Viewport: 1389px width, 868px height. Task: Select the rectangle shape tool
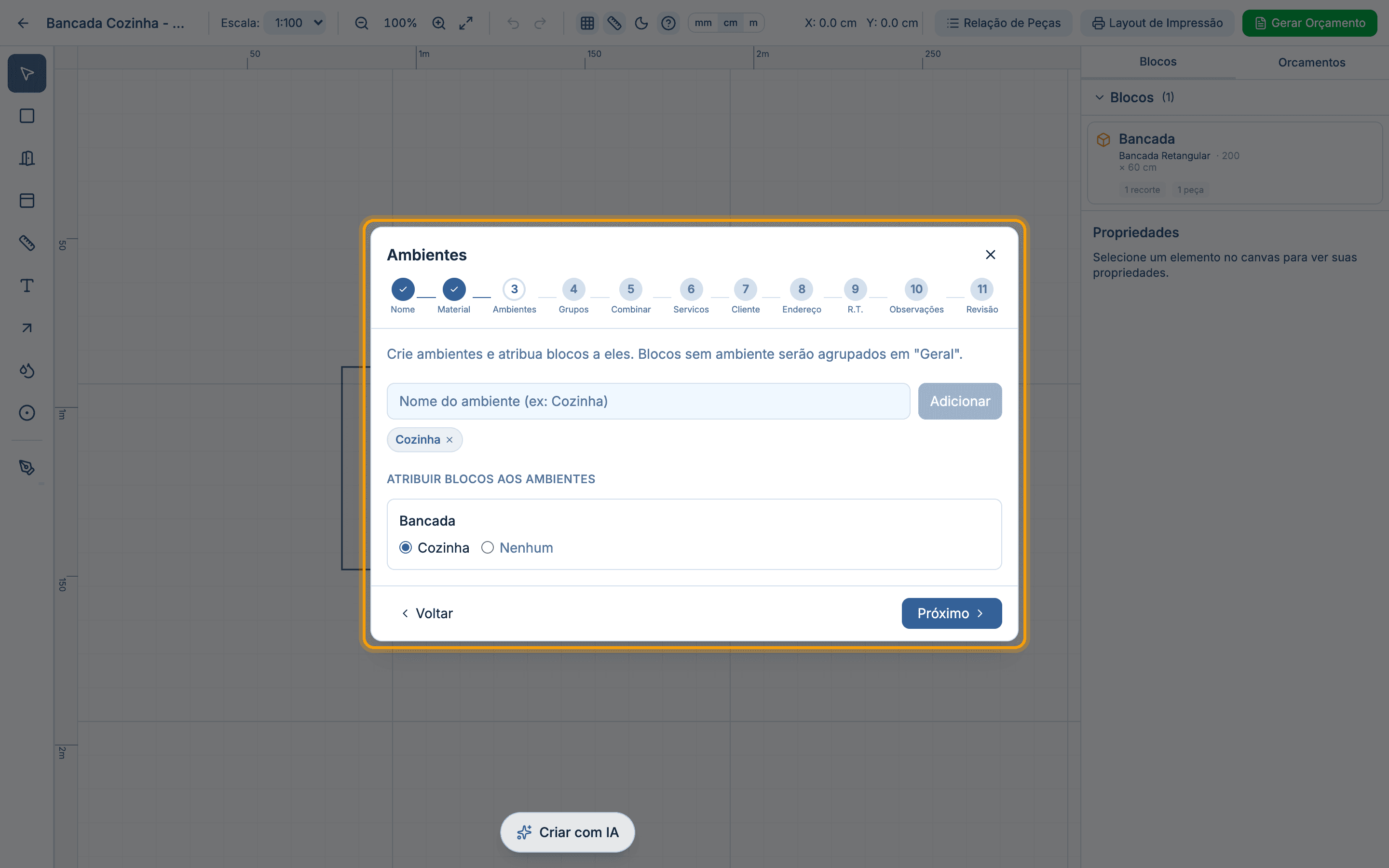coord(27,116)
